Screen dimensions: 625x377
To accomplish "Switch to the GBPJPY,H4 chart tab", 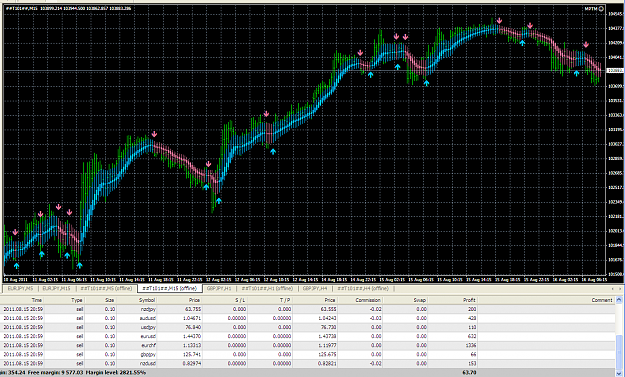I will click(314, 288).
